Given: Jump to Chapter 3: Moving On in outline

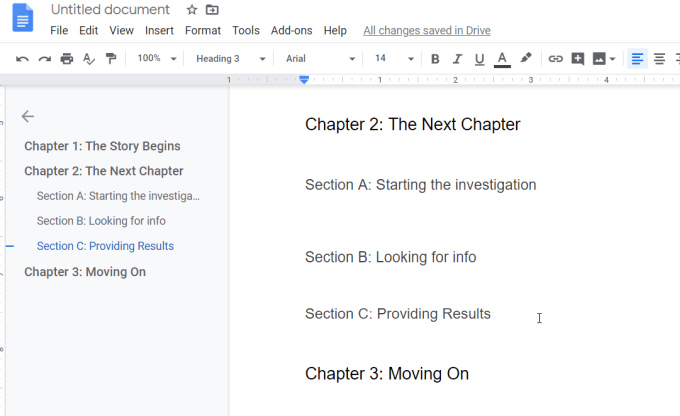Looking at the screenshot, I should (x=85, y=272).
